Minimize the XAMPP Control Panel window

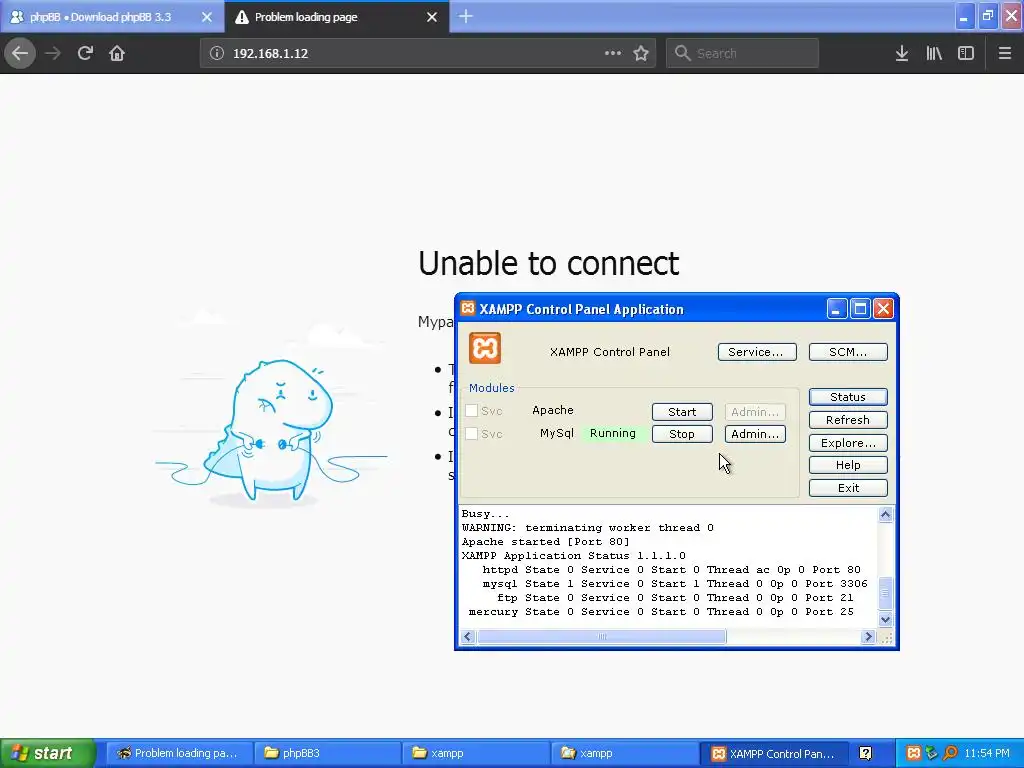point(837,309)
